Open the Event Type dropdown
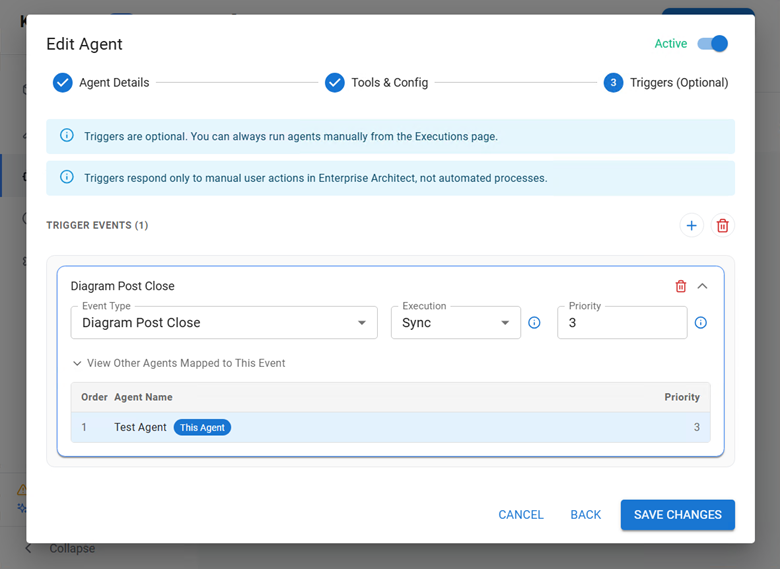The height and width of the screenshot is (569, 780). point(223,323)
